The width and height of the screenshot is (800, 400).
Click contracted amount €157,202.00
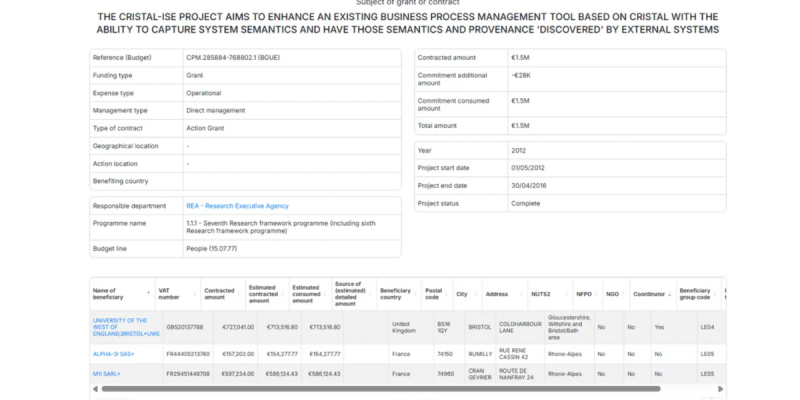(237, 354)
